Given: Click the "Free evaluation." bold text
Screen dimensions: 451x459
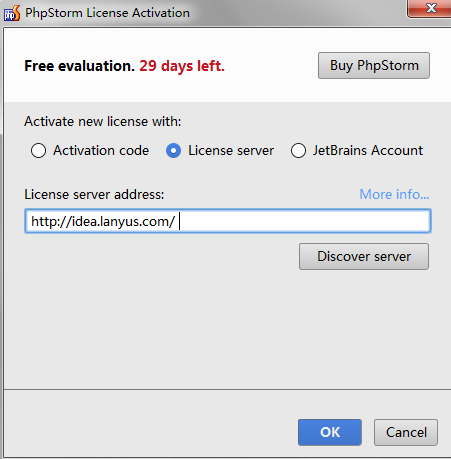Looking at the screenshot, I should click(x=79, y=66).
